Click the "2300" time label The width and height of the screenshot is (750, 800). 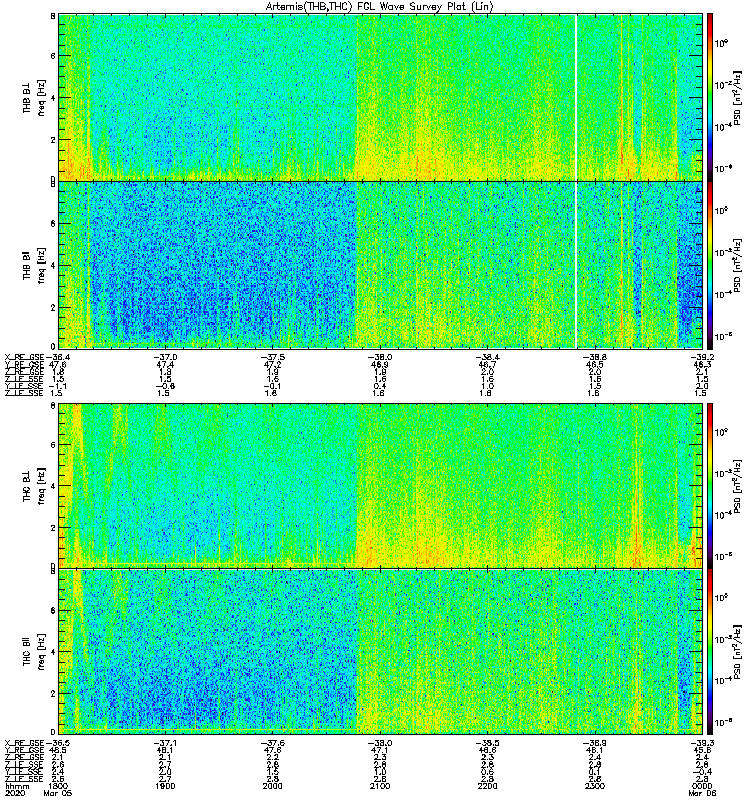[x=595, y=786]
